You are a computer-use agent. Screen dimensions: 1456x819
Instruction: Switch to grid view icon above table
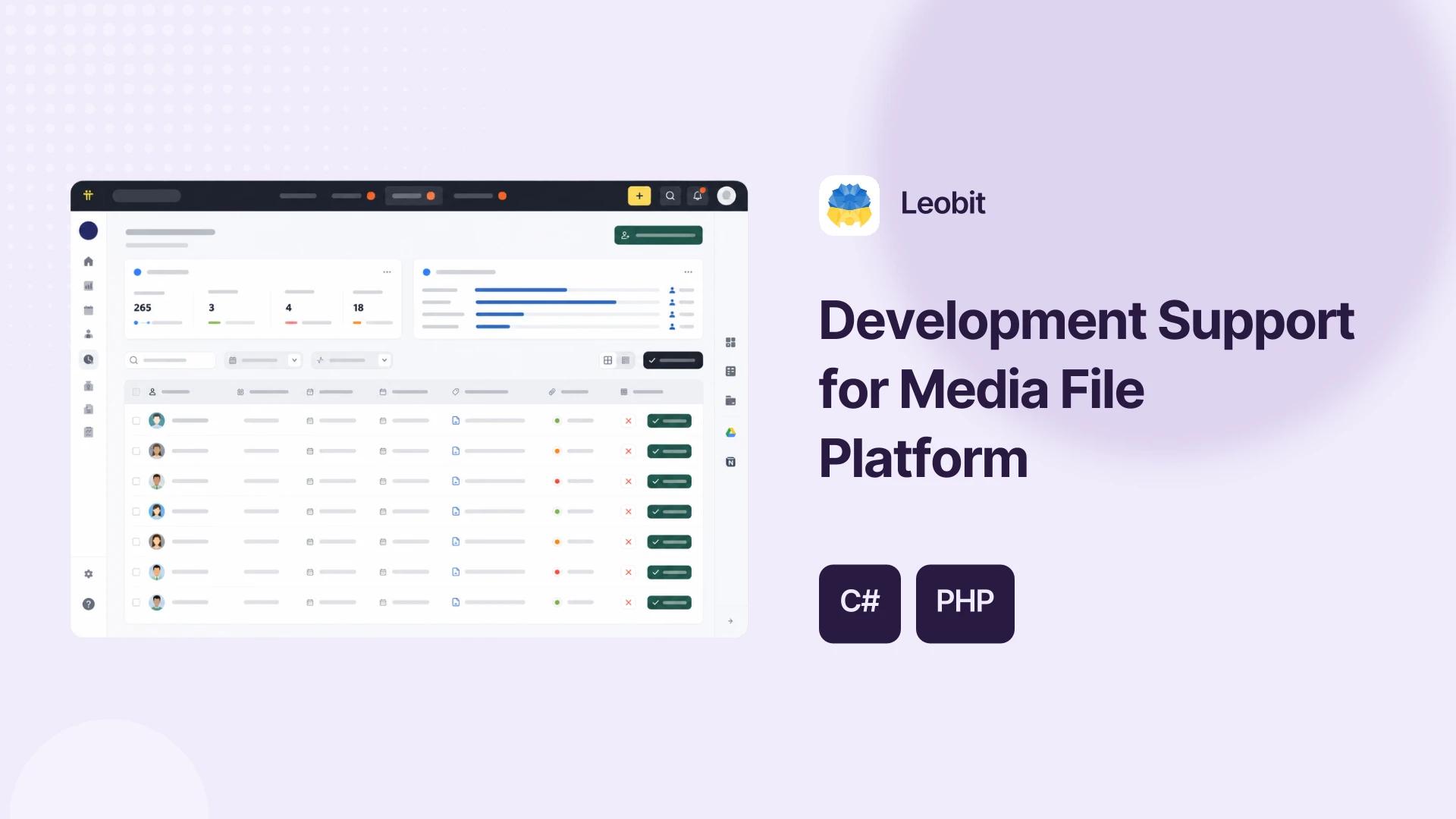pyautogui.click(x=607, y=360)
